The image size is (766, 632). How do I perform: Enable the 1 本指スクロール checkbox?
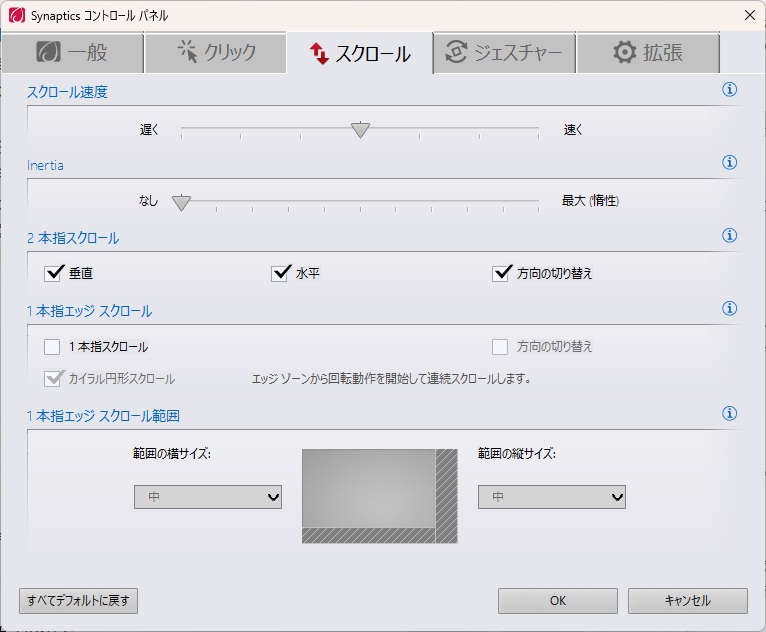coord(52,347)
